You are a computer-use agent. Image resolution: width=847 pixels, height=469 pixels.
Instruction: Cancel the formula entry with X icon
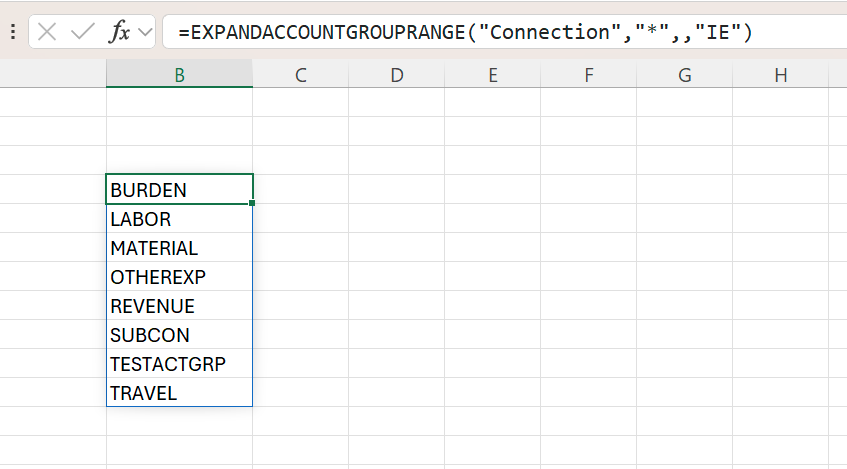pos(47,32)
